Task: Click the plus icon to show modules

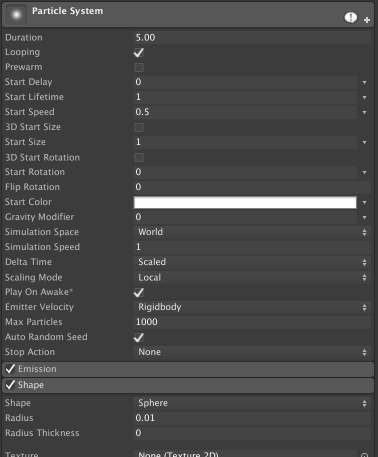Action: point(367,20)
